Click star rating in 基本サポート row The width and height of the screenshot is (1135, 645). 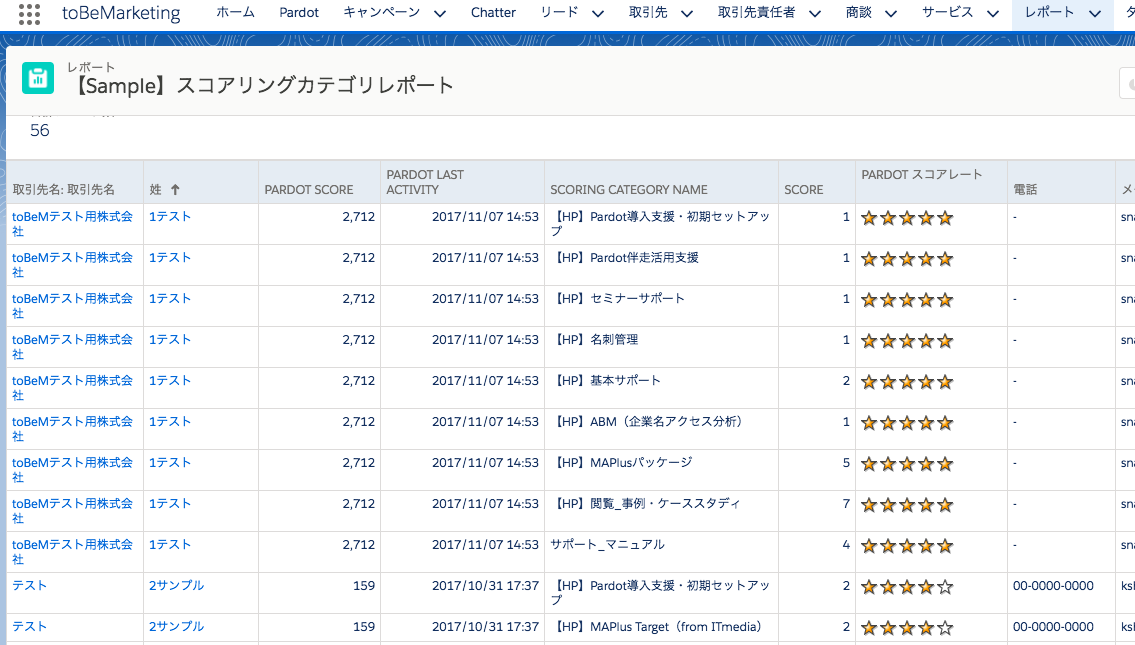[x=907, y=382]
